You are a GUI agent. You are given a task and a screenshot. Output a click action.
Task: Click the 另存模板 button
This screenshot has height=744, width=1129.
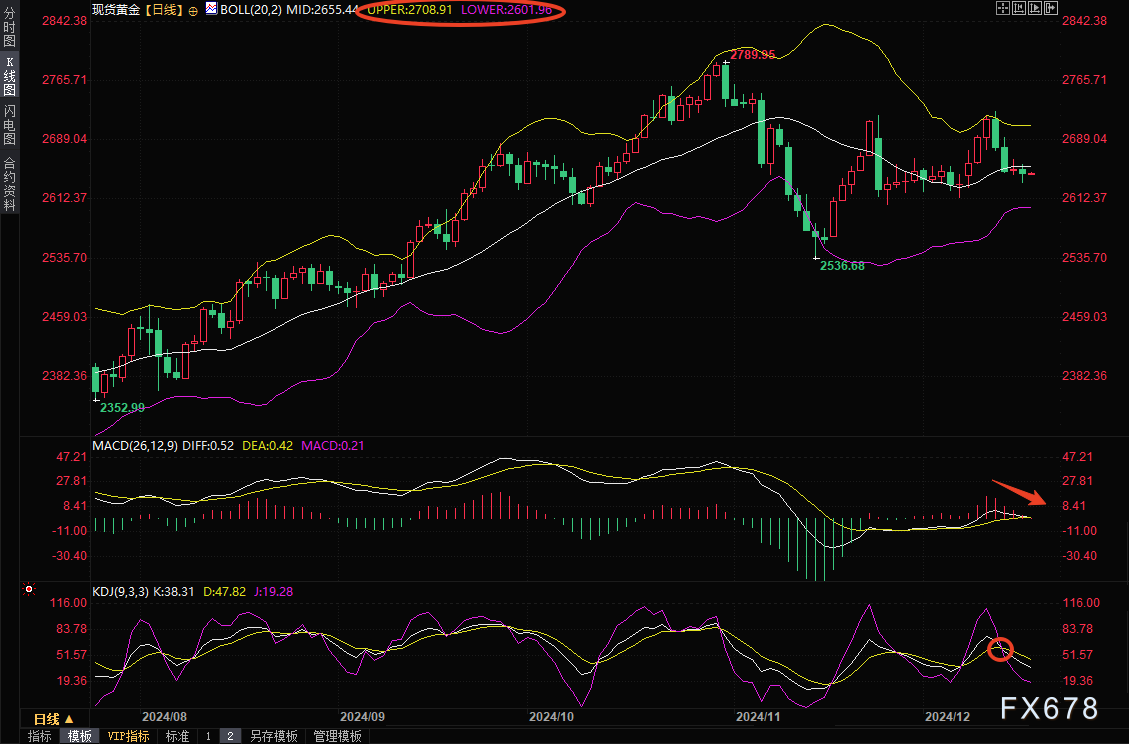(273, 736)
